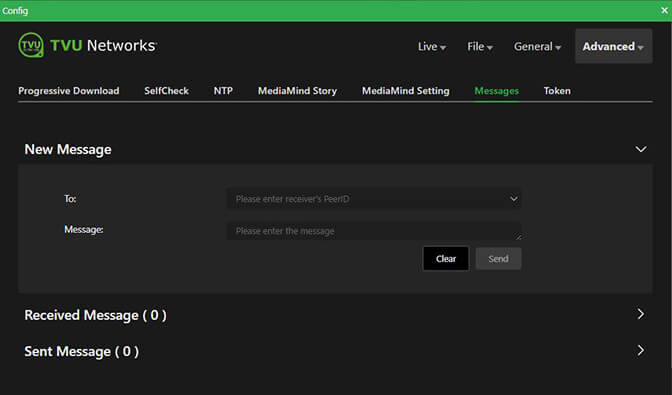Select the MediaMind Setting tab

405,91
